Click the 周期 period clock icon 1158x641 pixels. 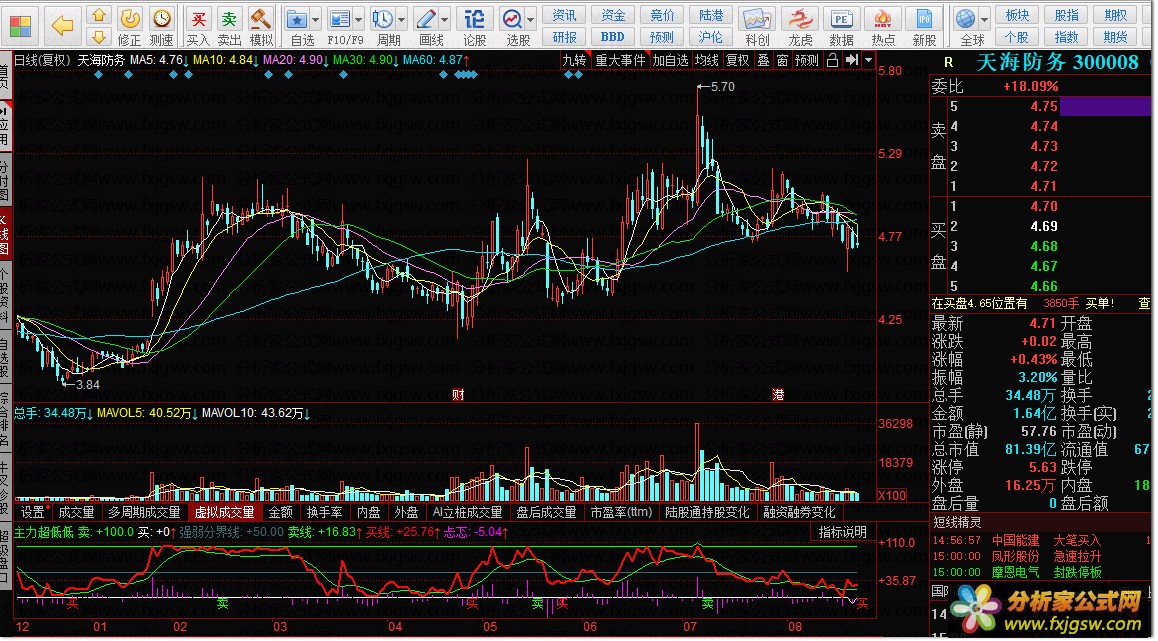click(x=383, y=19)
